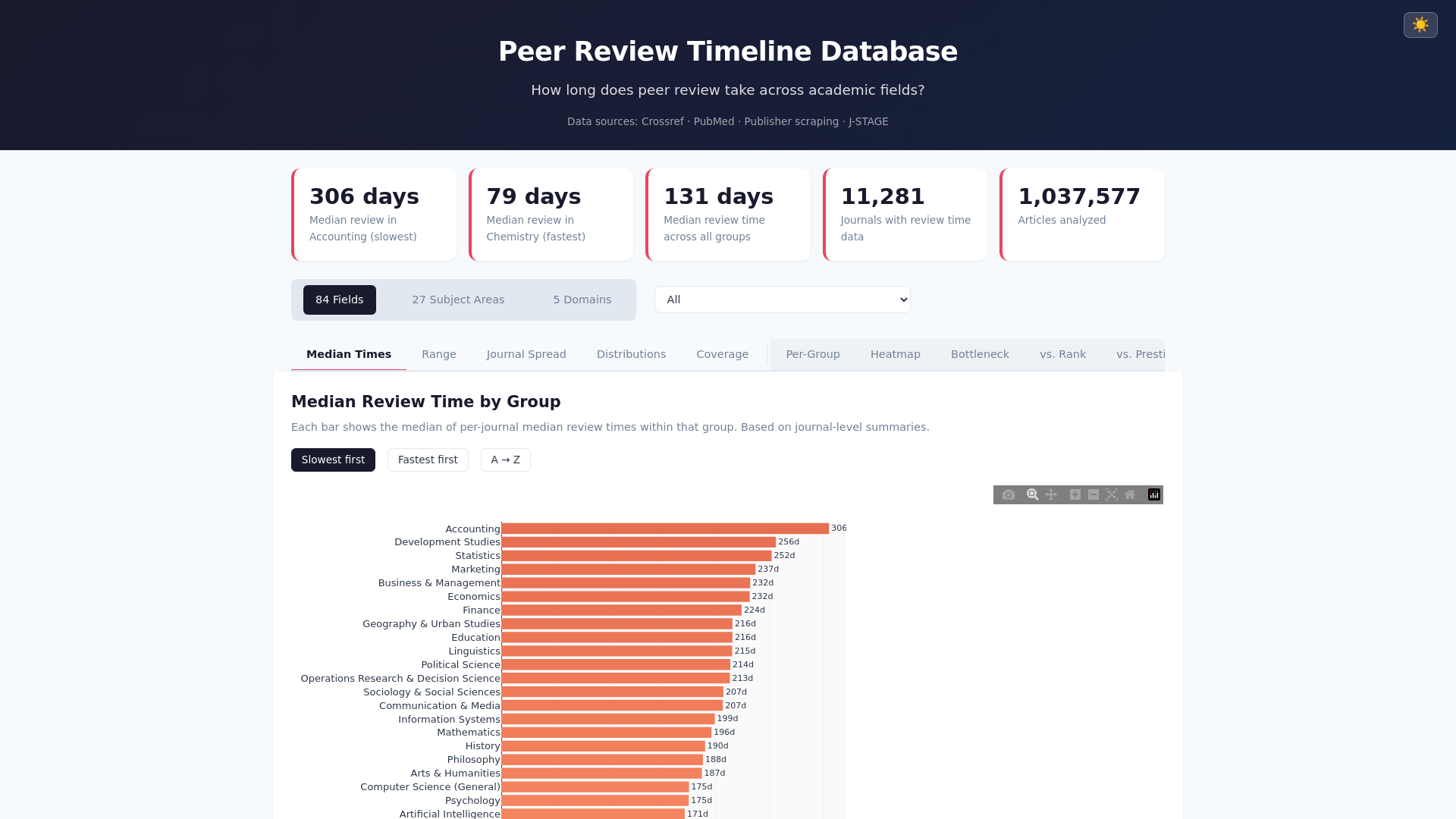The image size is (1456, 819).
Task: Open the Bottleneck tab
Action: (x=980, y=354)
